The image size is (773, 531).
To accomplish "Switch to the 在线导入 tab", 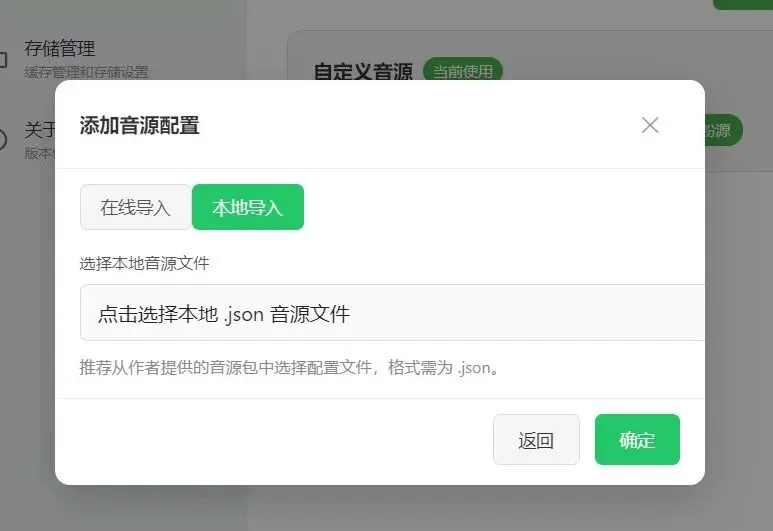I will 136,207.
